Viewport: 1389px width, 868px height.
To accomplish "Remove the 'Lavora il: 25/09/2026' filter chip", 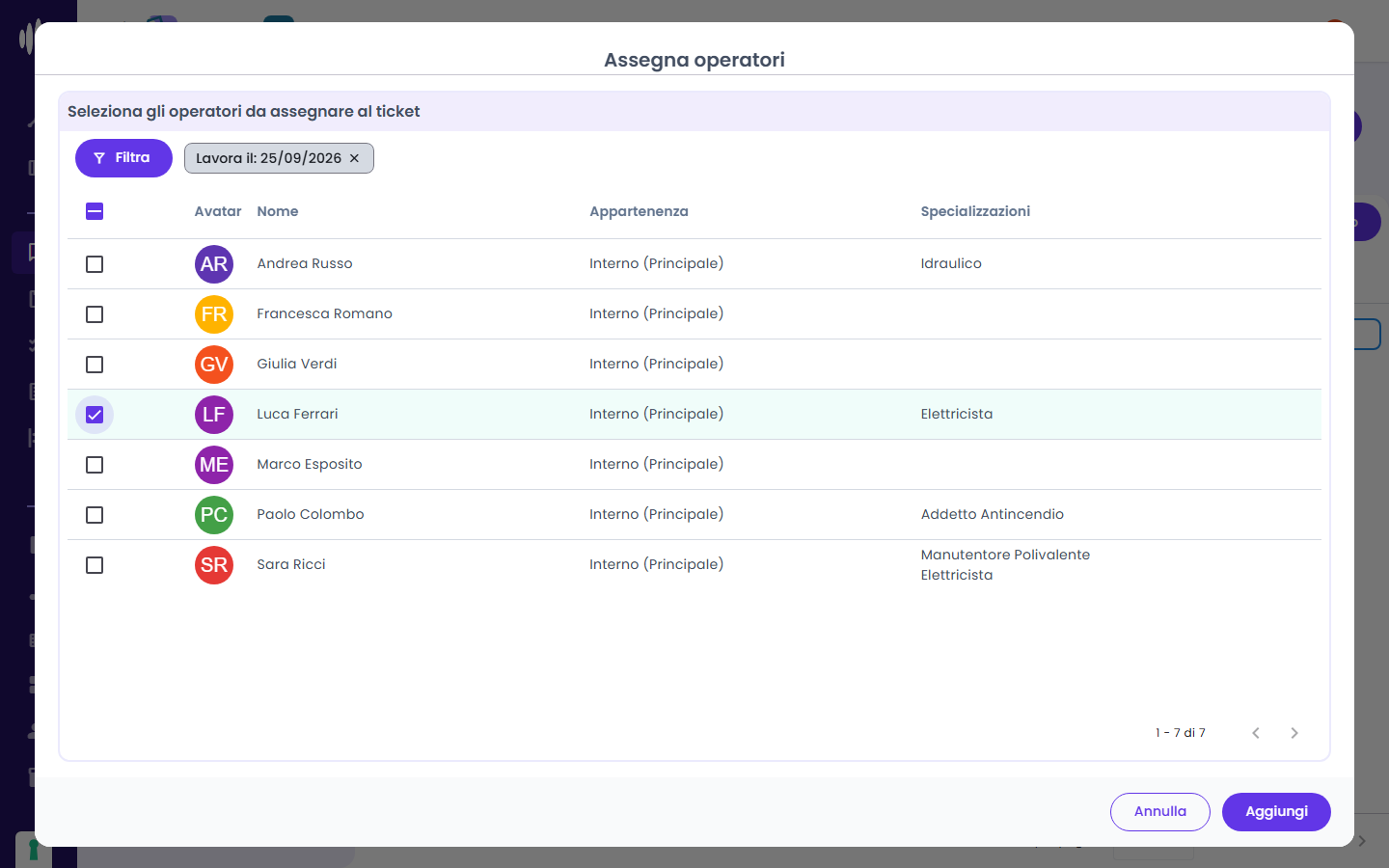I will click(354, 158).
